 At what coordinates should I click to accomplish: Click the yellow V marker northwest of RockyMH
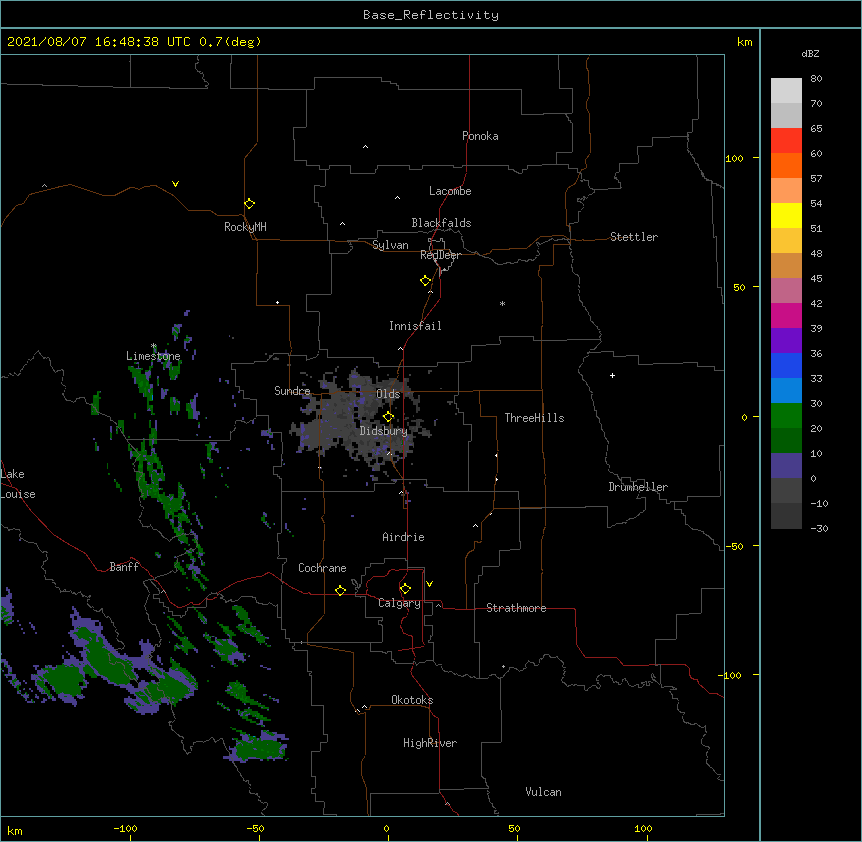(x=175, y=184)
